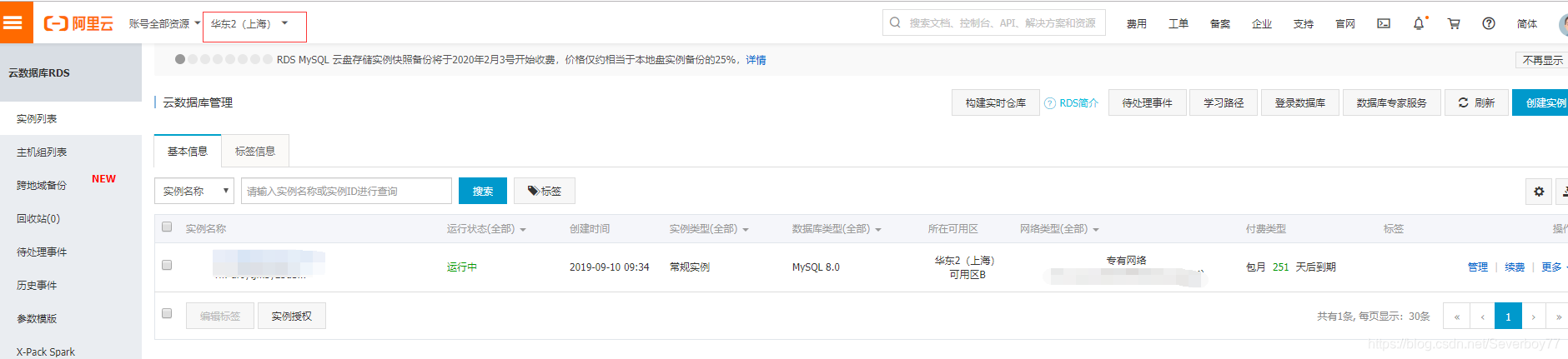Screen dimensions: 1568x359
Task: Go to the first page («)
Action: (1457, 317)
